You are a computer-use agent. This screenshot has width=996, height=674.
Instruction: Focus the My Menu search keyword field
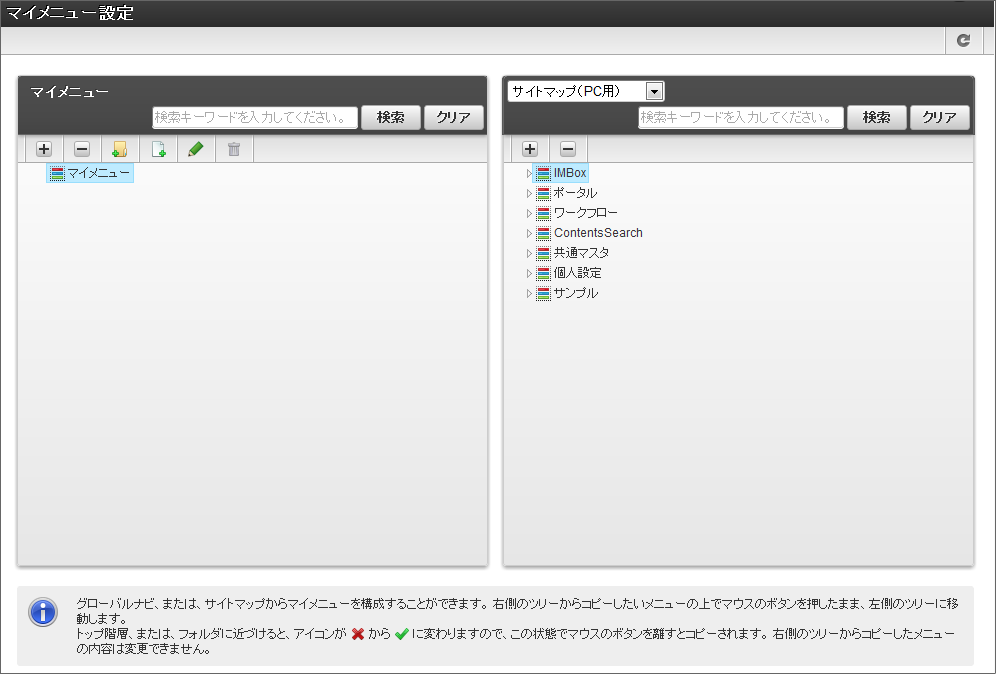tap(255, 118)
